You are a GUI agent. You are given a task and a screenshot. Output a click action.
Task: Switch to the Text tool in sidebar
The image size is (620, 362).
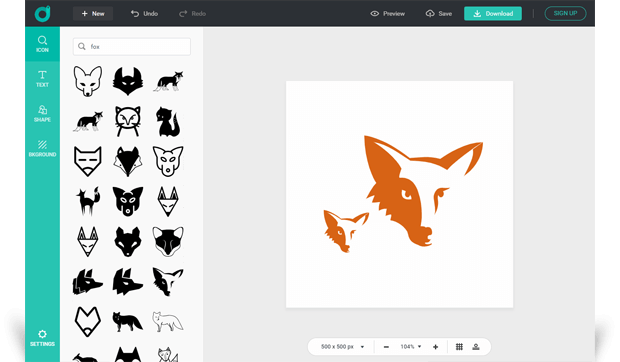(x=42, y=79)
